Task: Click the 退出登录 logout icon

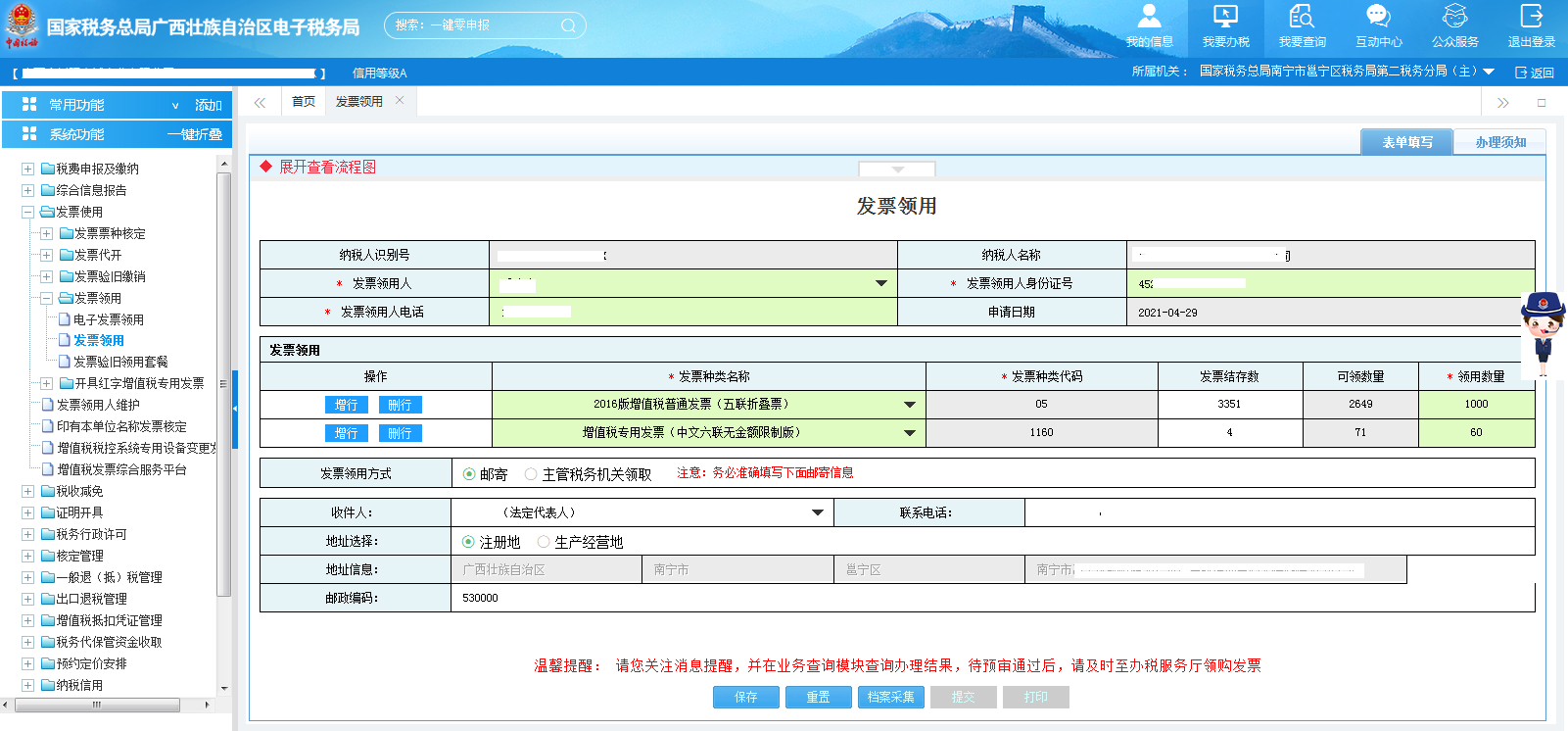Action: (1531, 18)
